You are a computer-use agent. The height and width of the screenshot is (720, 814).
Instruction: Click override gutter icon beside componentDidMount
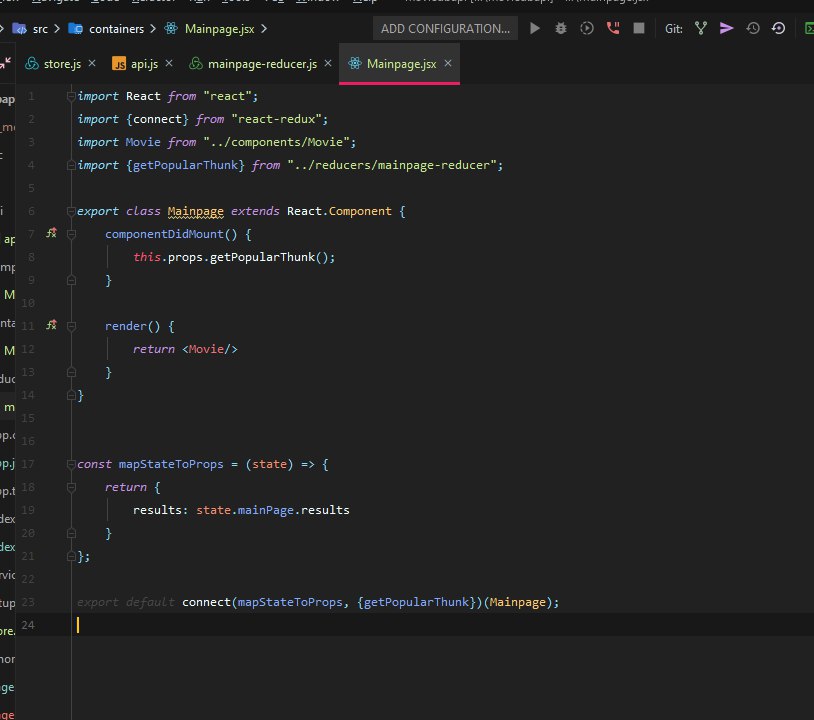pos(52,234)
